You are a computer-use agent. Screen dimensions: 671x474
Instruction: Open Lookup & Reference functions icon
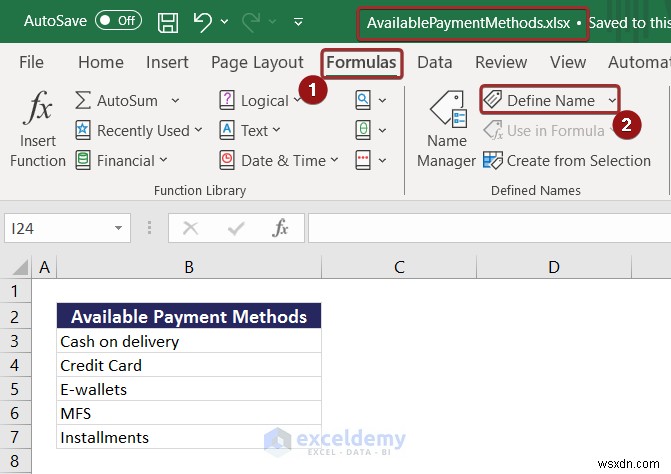[363, 100]
